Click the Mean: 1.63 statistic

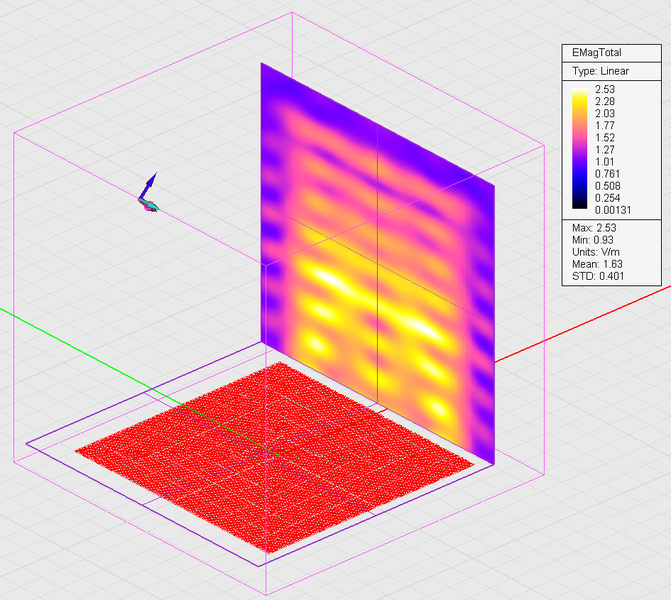pos(600,265)
